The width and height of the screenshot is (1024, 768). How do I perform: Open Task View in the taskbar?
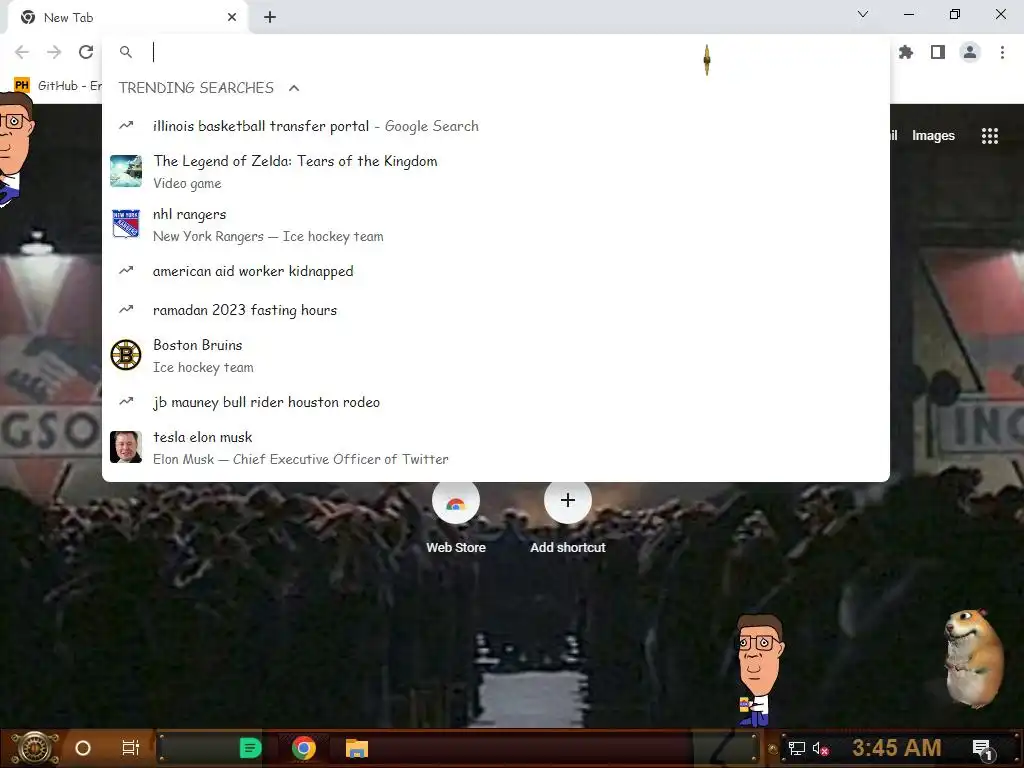(x=131, y=748)
